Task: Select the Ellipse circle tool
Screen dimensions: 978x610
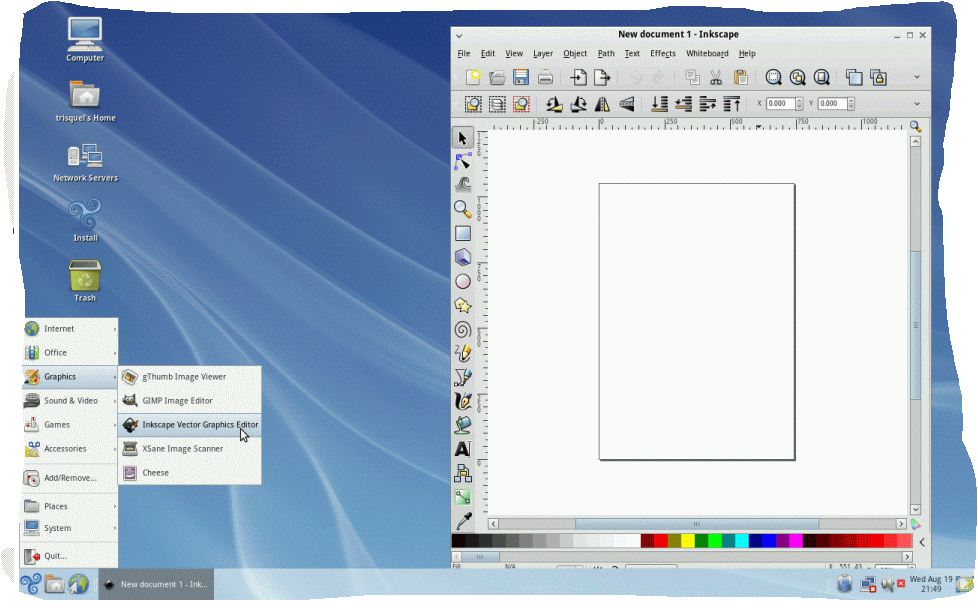Action: (x=463, y=281)
